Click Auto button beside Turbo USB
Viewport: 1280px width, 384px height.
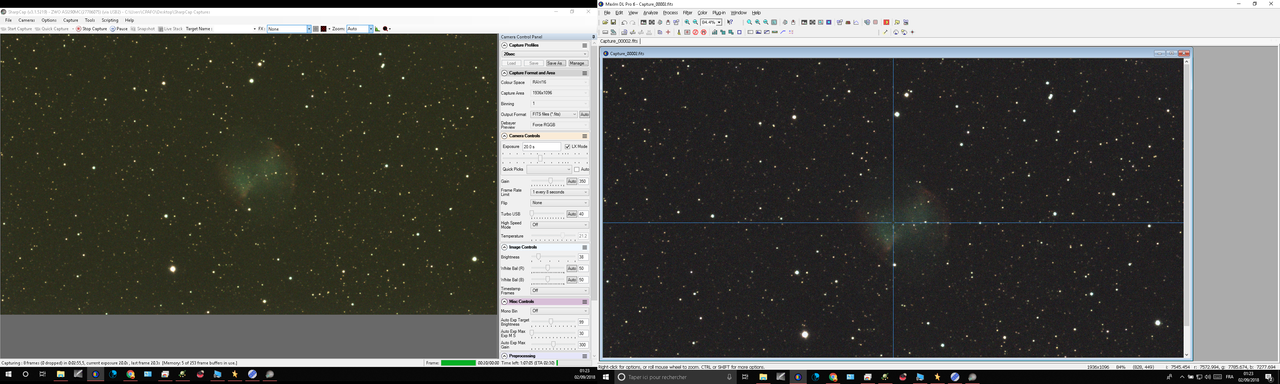pos(572,214)
